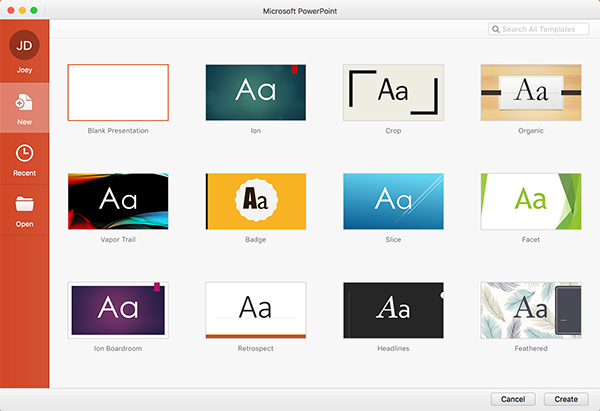Screen dimensions: 600x411
Task: Pick the Slice template thumbnail
Action: point(393,201)
